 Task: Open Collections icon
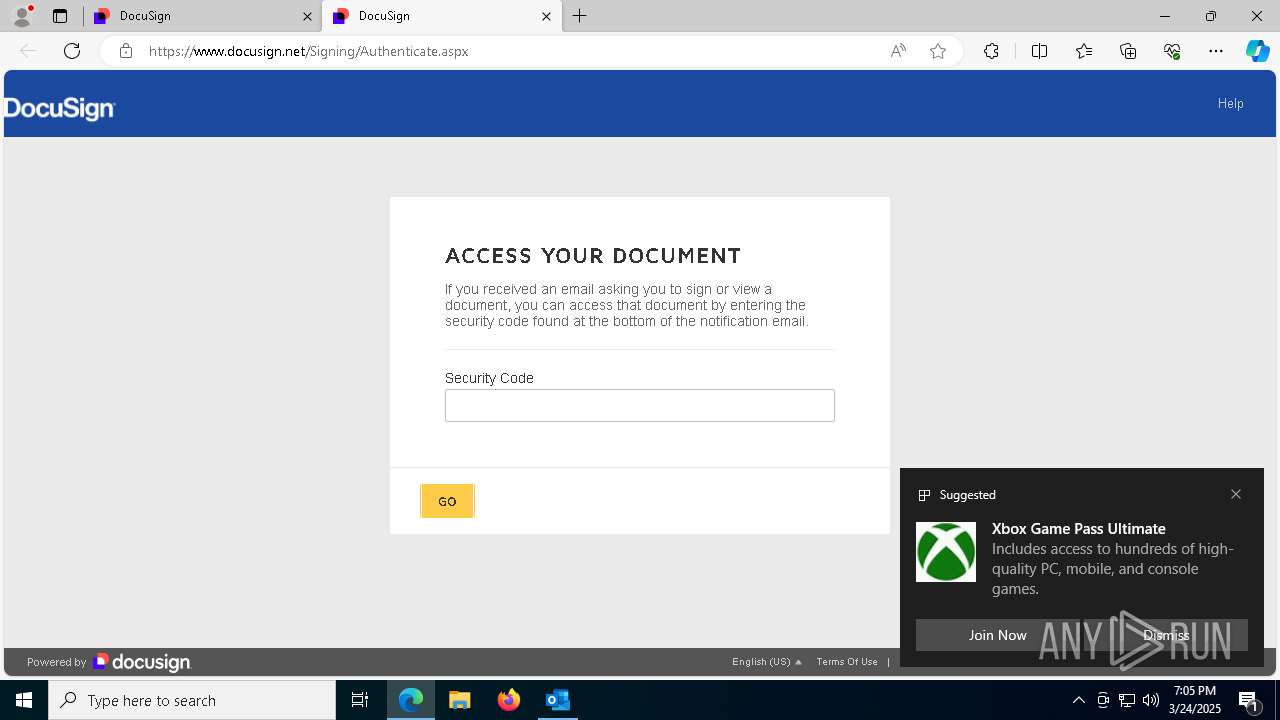(x=1128, y=51)
